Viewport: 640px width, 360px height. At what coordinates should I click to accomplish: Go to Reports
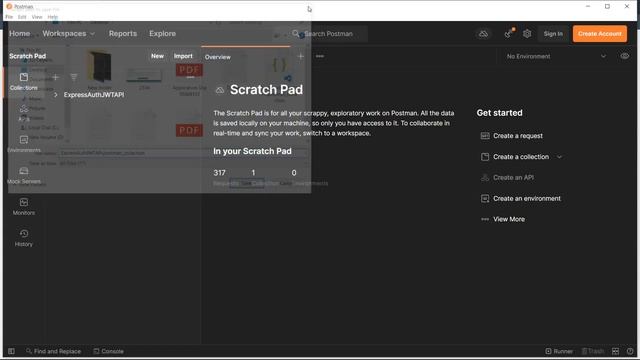coord(123,33)
